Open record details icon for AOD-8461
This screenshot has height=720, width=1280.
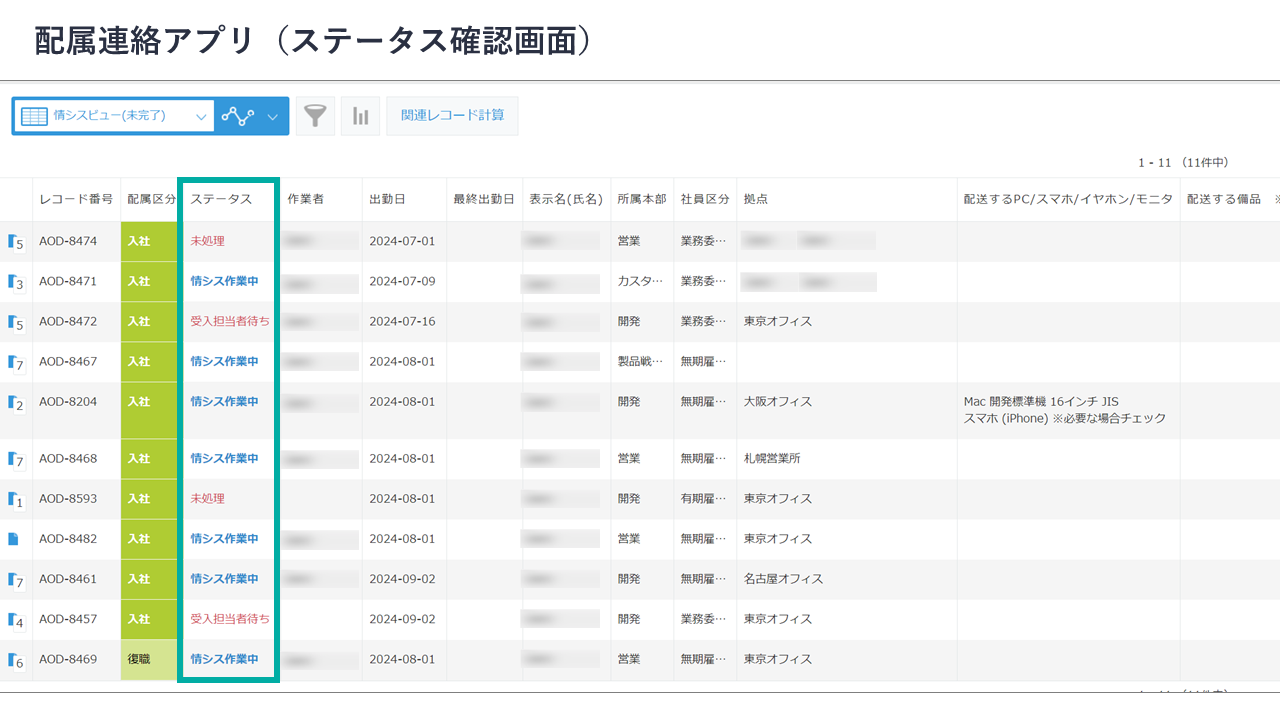14,579
